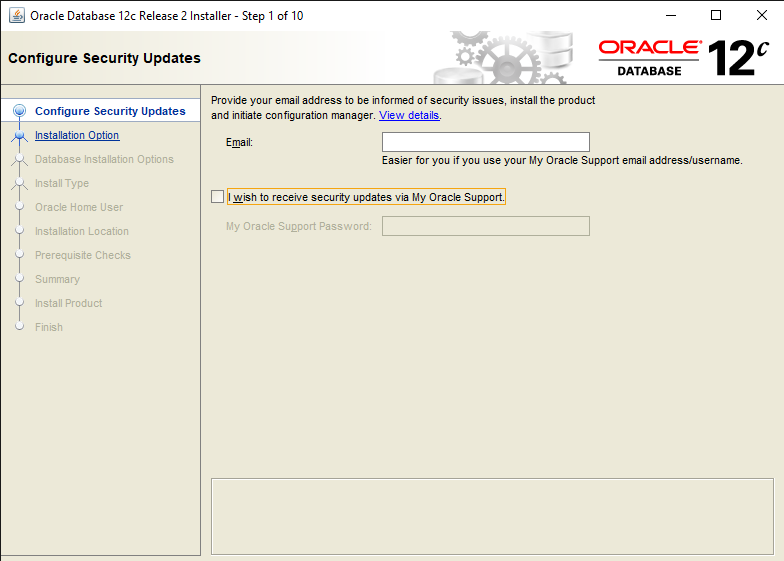Screen dimensions: 784x561
Task: Click the Database Installation Options step
Action: (104, 159)
